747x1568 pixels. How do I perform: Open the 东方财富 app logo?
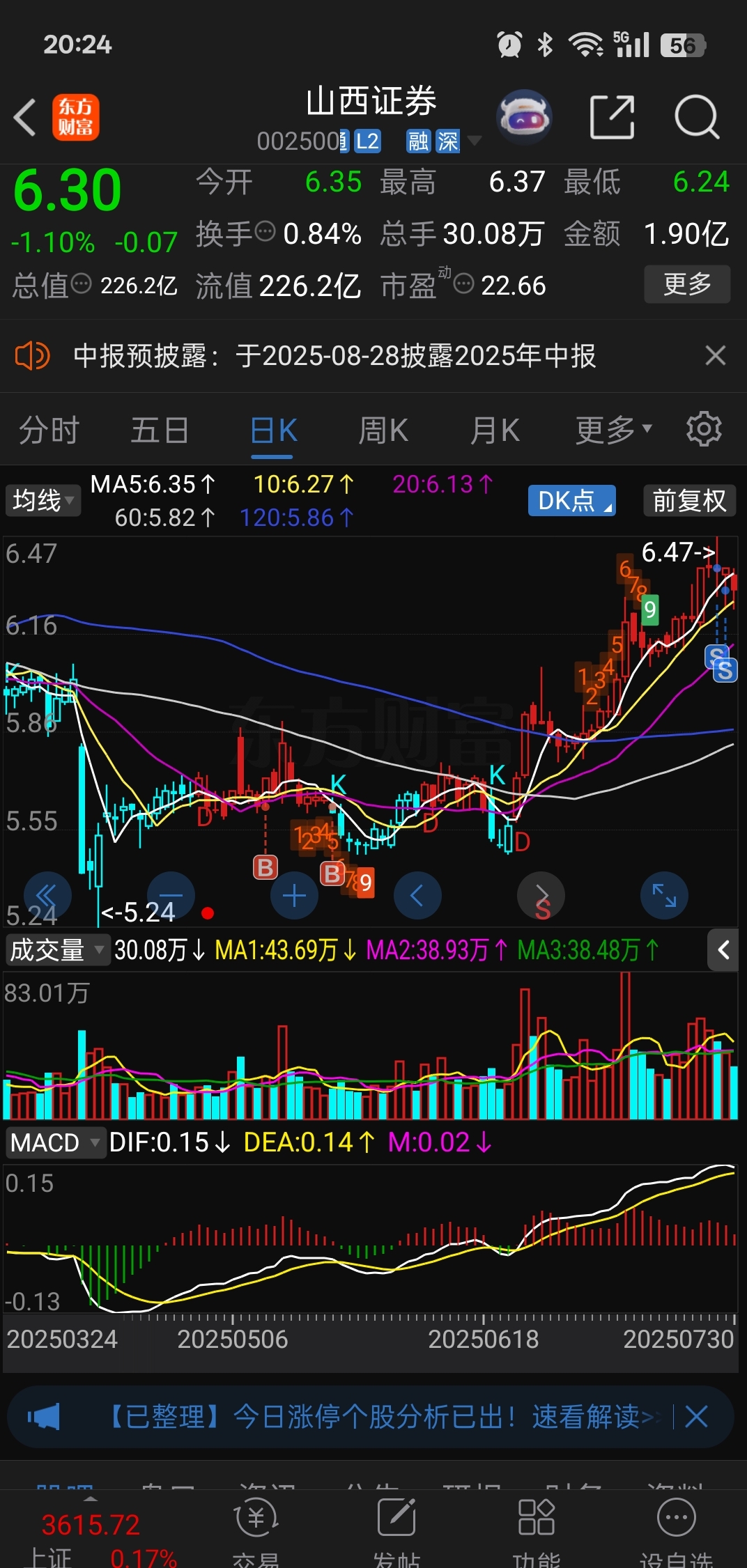[x=75, y=117]
